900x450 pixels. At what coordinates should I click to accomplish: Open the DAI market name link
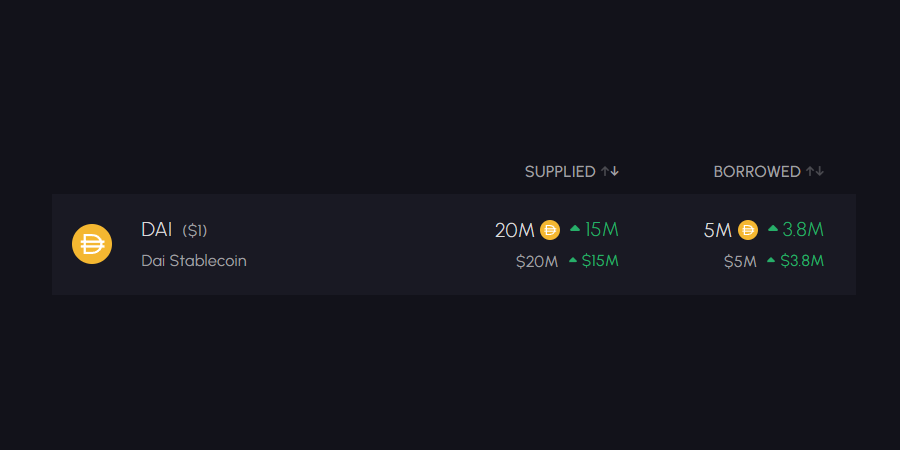coord(157,230)
